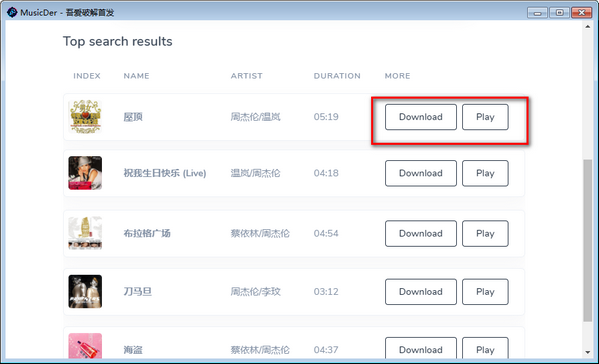599x364 pixels.
Task: Click the scrollbar down arrow
Action: (588, 353)
